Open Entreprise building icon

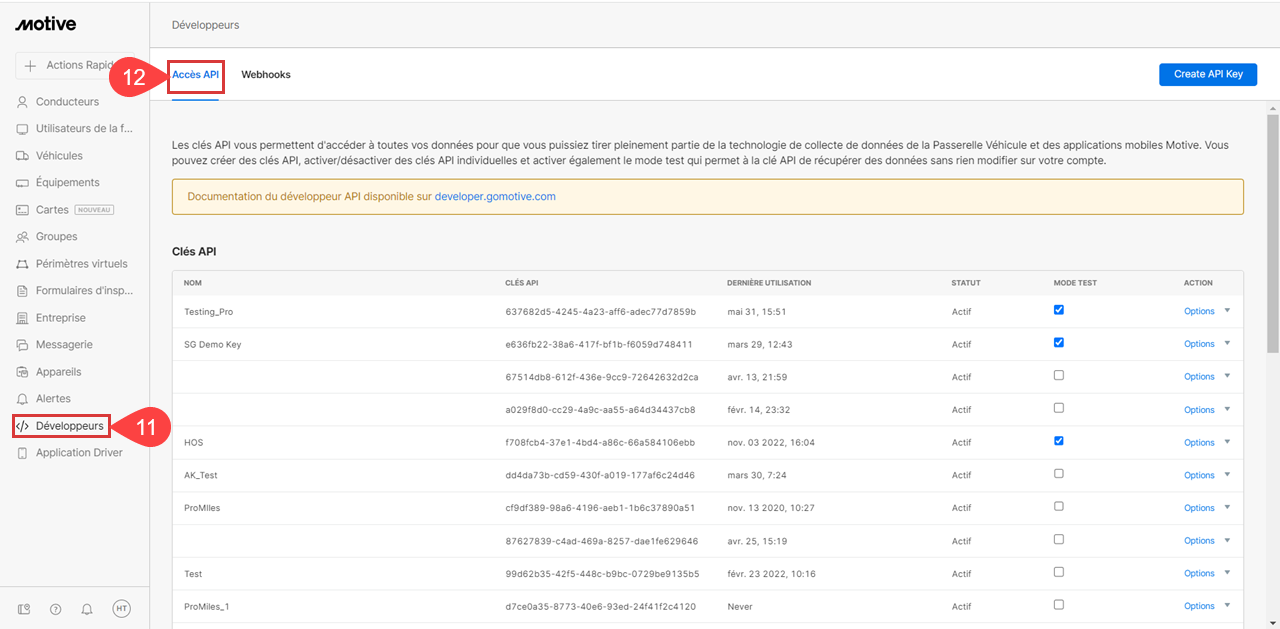point(23,318)
